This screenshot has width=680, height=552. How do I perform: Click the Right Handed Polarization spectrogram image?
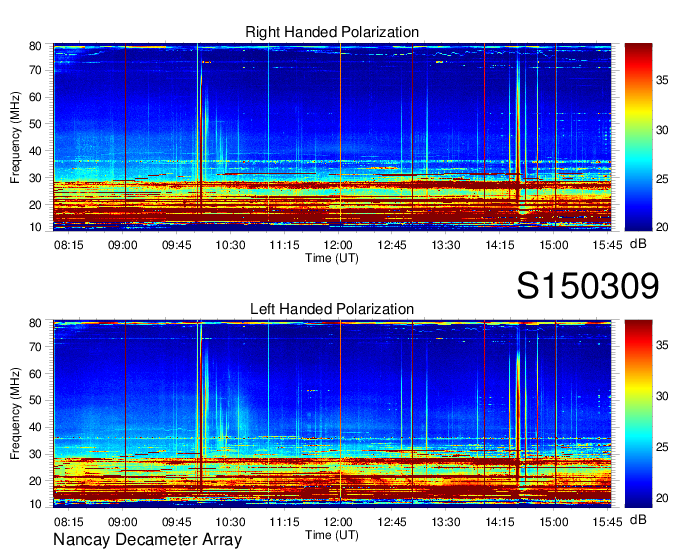tap(332, 137)
